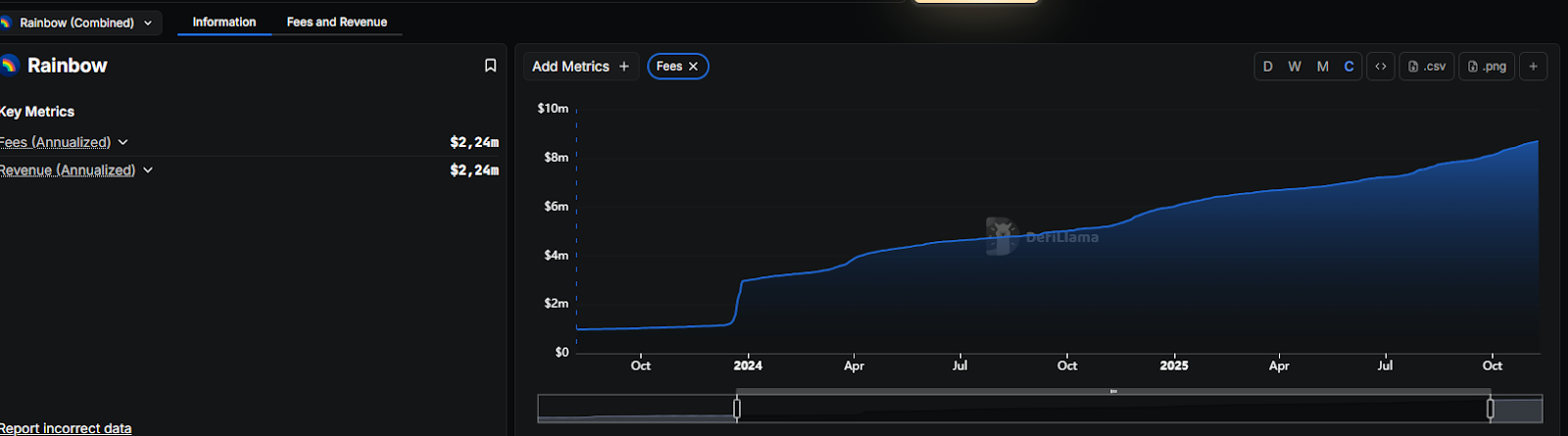Click the 2025 x-axis label

click(x=1174, y=365)
